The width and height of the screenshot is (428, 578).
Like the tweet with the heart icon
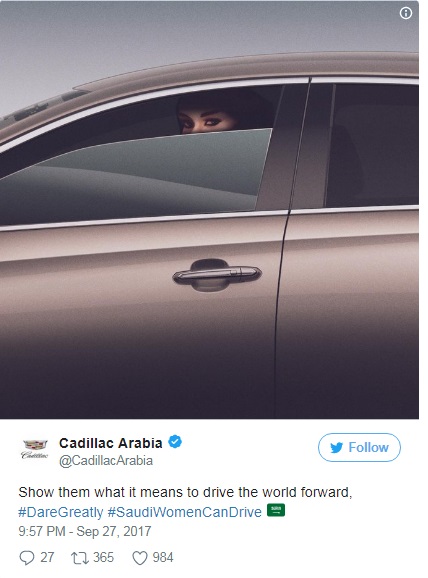[x=140, y=558]
